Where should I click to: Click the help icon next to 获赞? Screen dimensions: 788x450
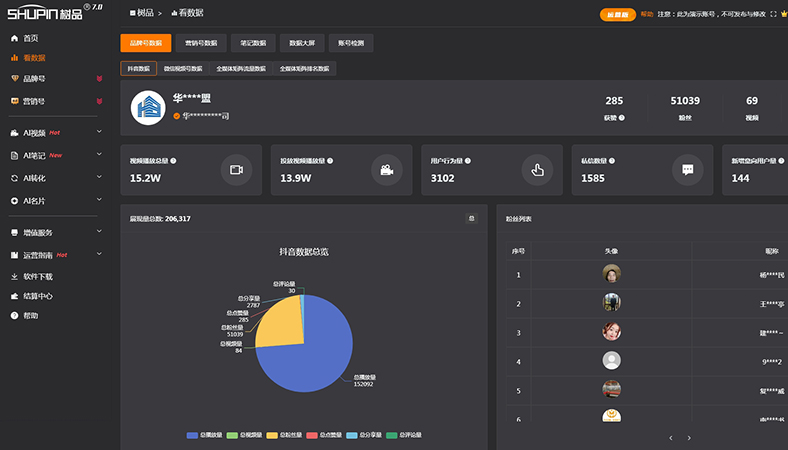(621, 117)
